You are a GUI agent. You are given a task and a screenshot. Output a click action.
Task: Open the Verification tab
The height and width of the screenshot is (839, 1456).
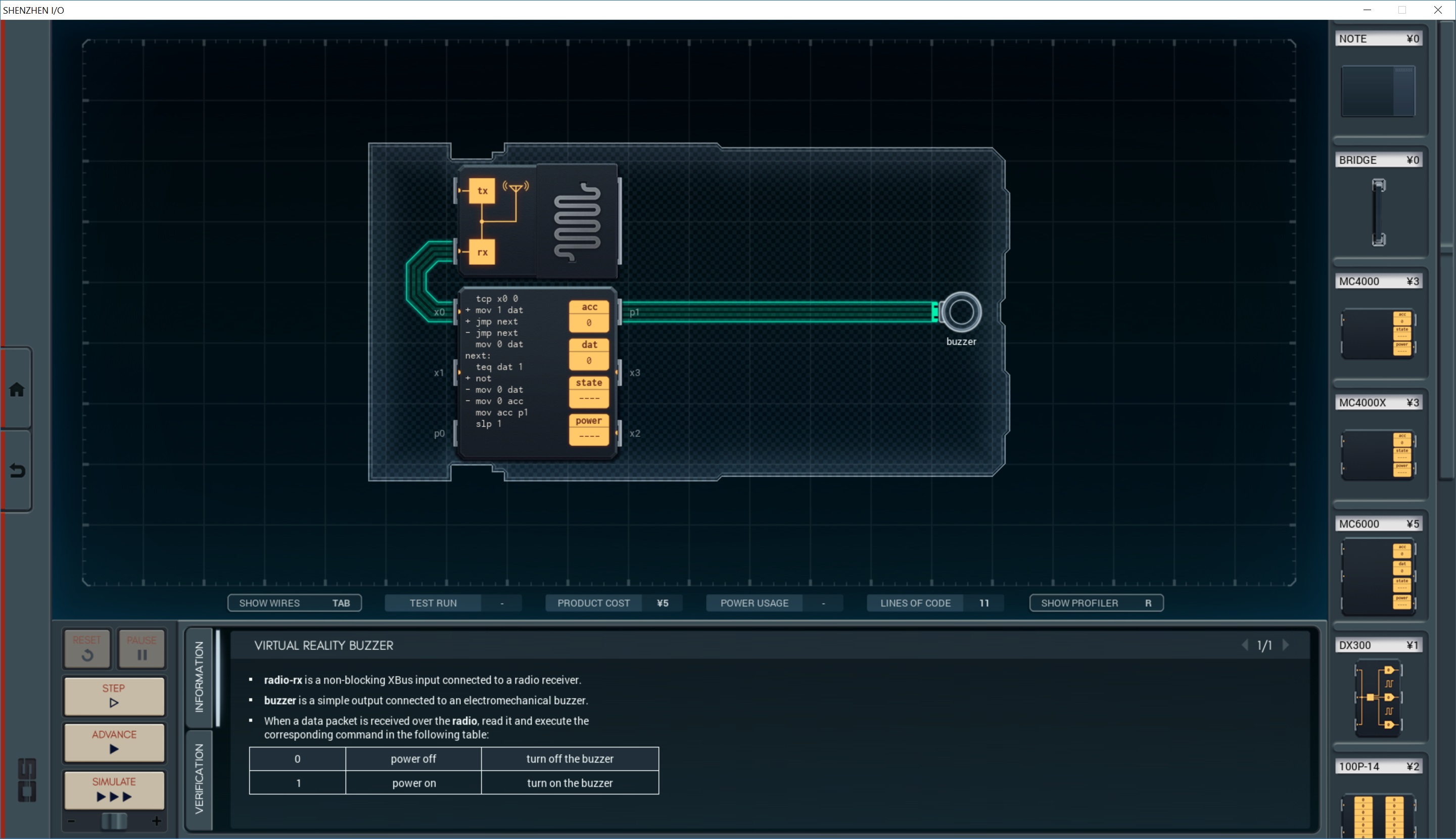coord(199,778)
